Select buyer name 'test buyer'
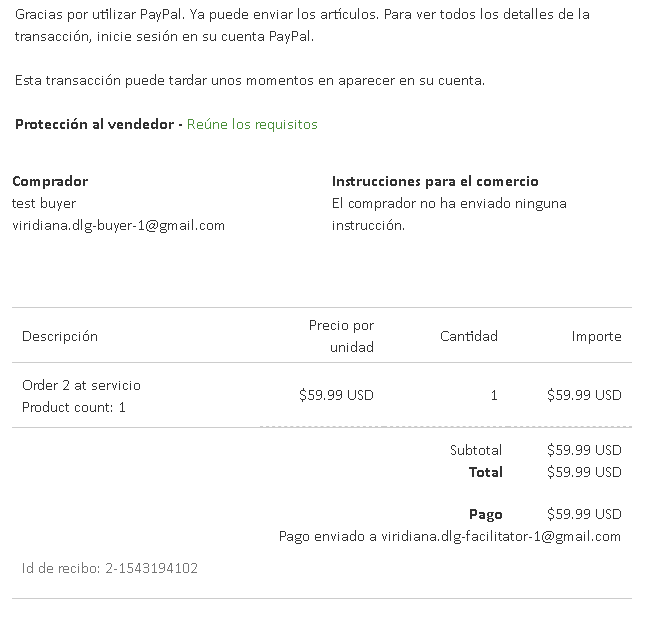This screenshot has height=622, width=648. [x=44, y=203]
